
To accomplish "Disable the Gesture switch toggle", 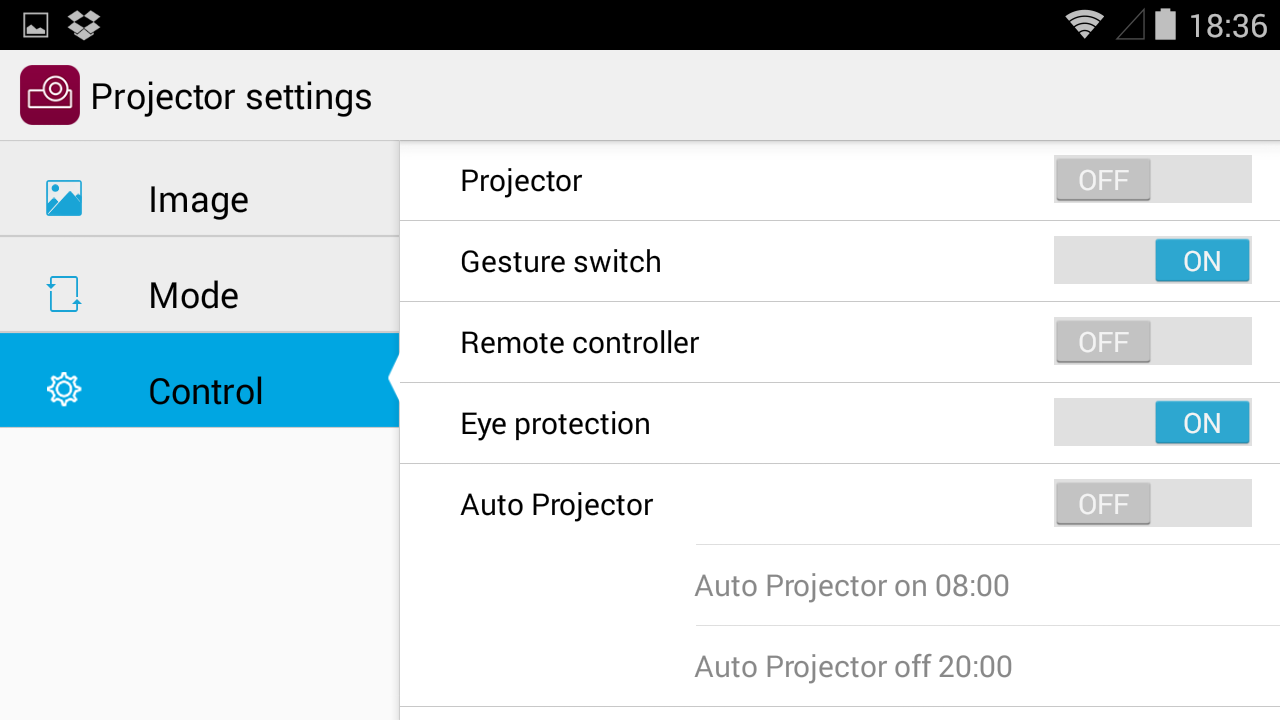I will tap(1153, 261).
